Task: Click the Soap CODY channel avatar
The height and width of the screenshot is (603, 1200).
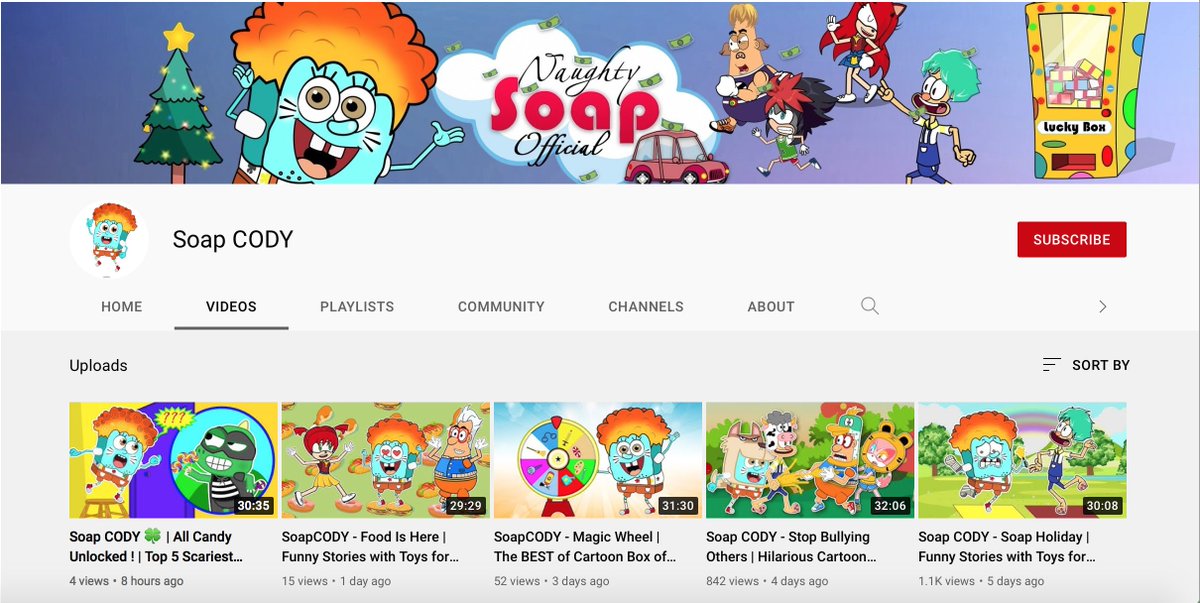Action: tap(109, 240)
